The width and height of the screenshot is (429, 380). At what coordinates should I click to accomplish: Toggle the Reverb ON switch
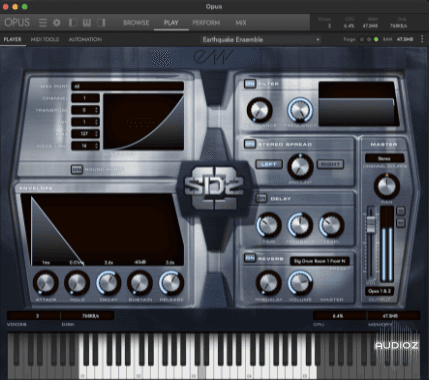pos(250,258)
